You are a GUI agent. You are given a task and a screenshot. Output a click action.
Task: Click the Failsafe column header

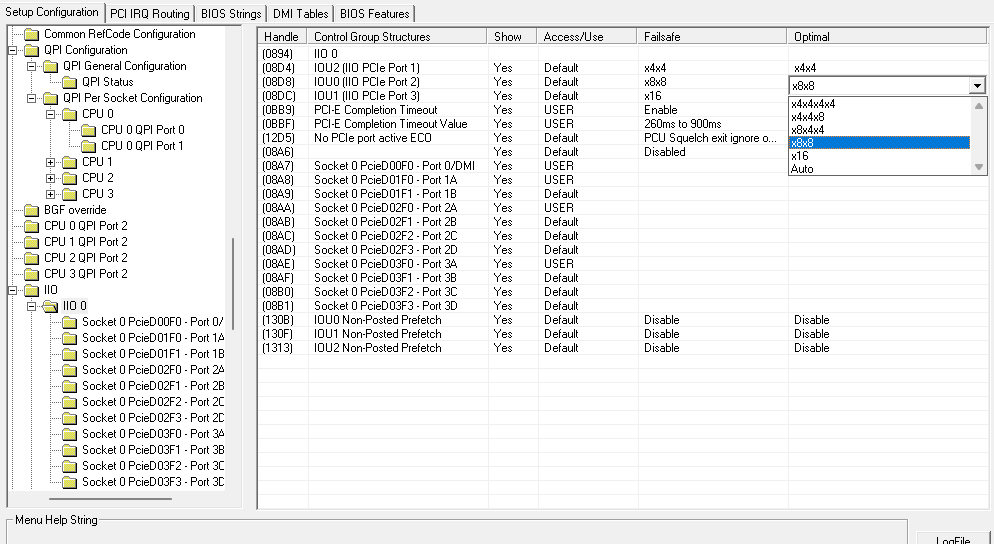point(712,37)
